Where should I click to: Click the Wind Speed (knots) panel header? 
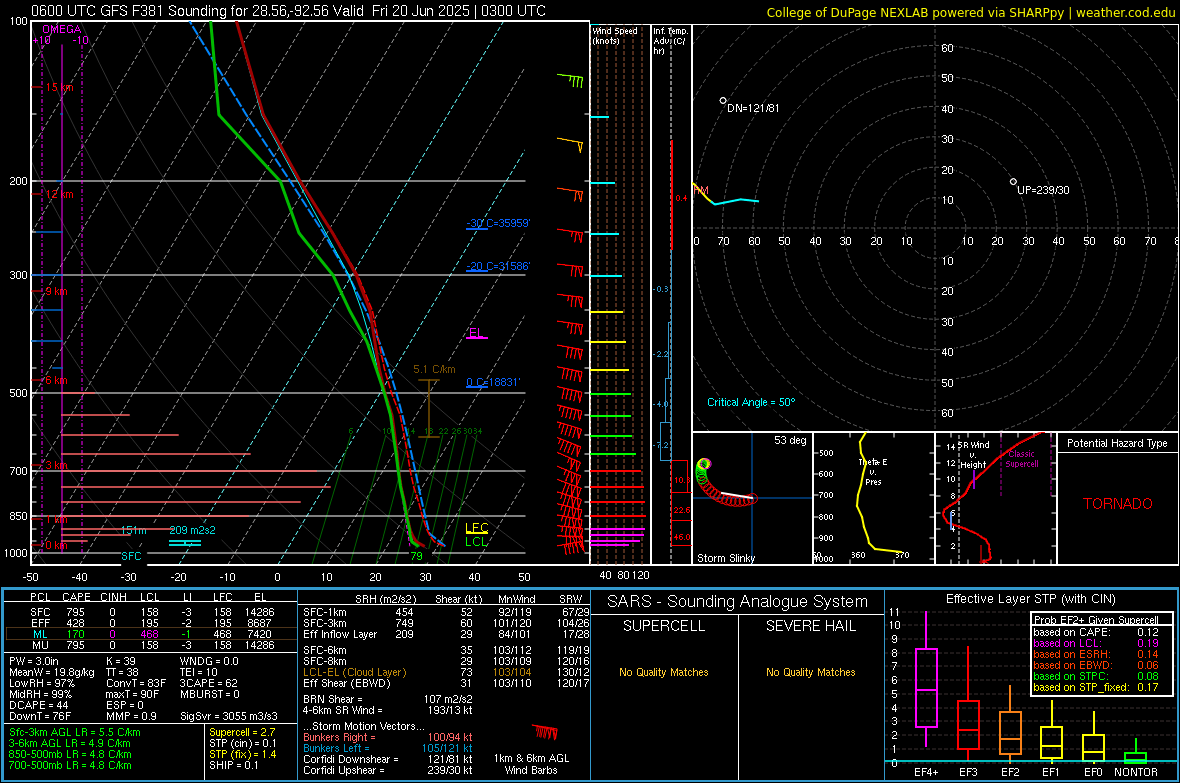pos(615,35)
